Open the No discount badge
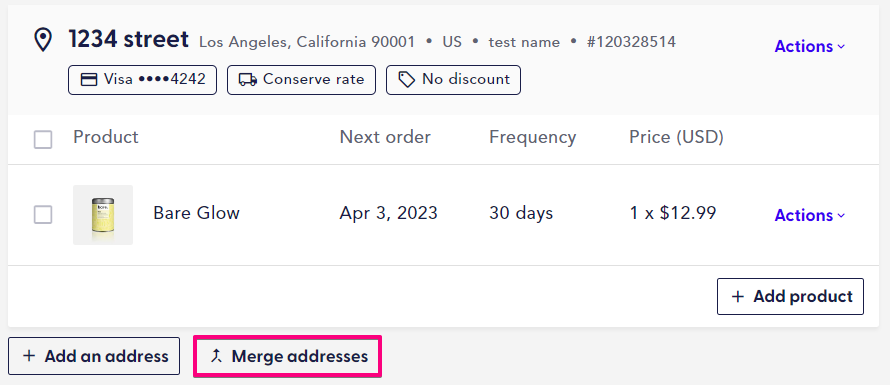Image resolution: width=890 pixels, height=385 pixels. click(x=454, y=79)
